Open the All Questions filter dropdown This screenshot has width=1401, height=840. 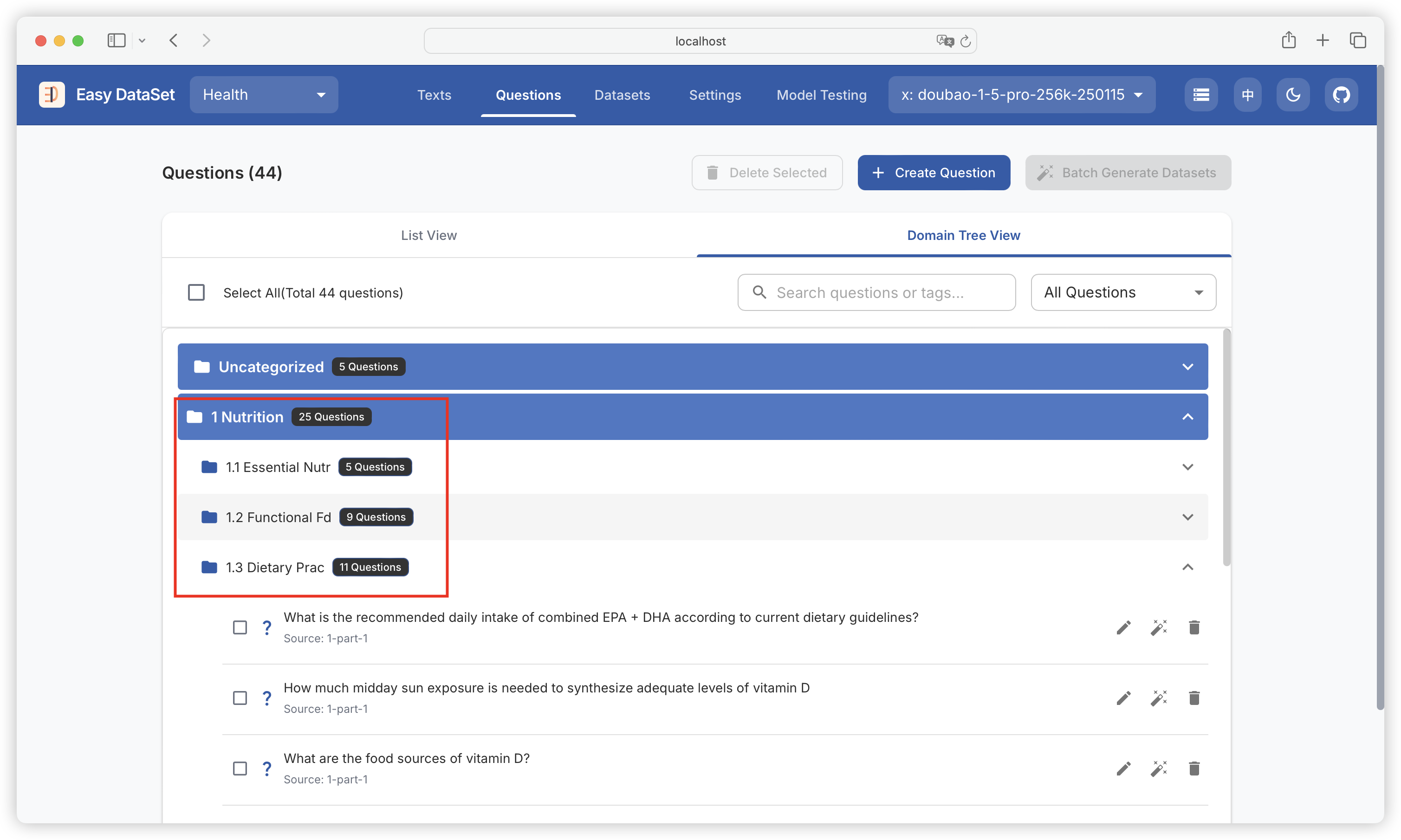coord(1123,293)
